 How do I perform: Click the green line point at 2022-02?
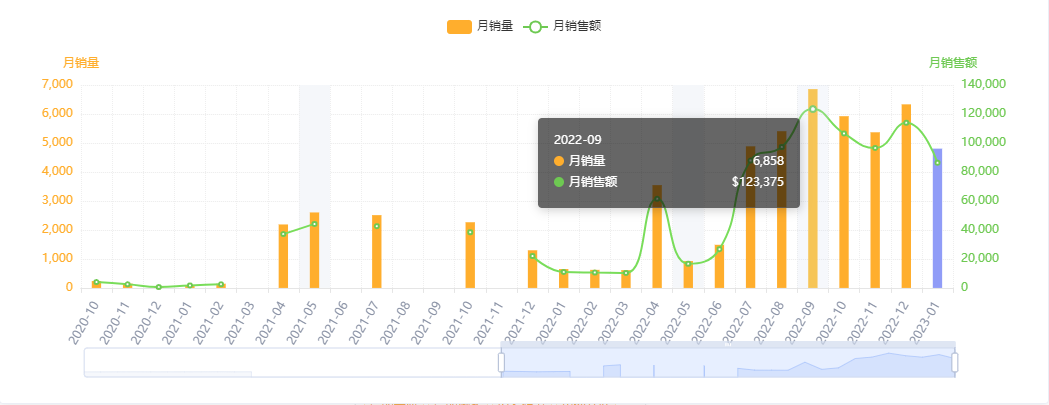(595, 272)
